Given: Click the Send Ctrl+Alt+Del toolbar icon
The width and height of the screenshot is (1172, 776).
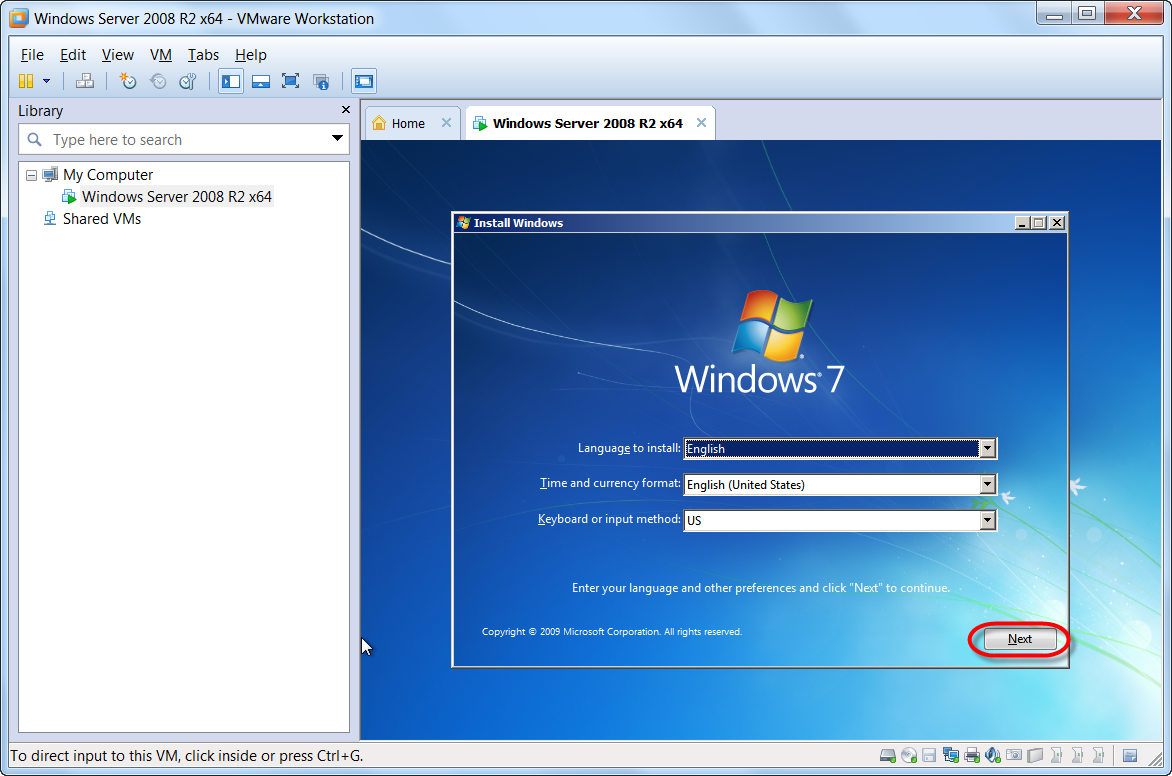Looking at the screenshot, I should (x=85, y=81).
